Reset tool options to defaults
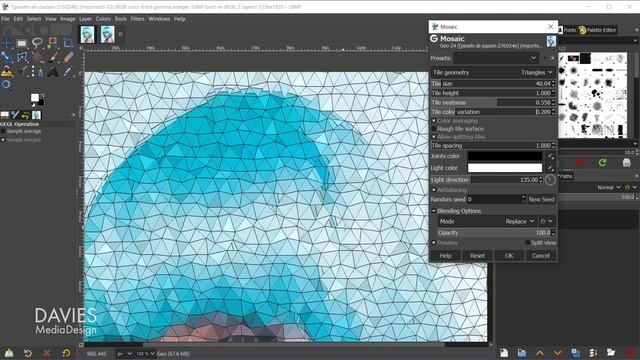Image resolution: width=640 pixels, height=360 pixels. coord(66,353)
